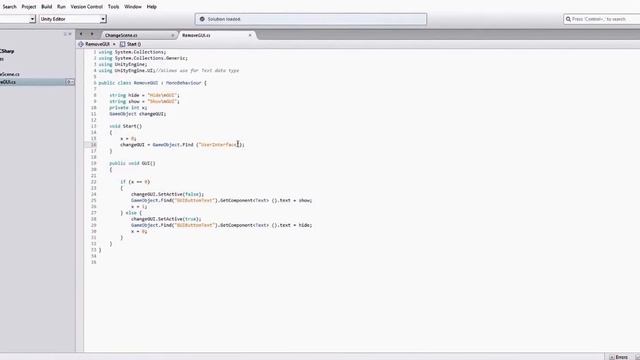Click the solution pad auto-hide icon
The image size is (640, 360).
65,34
